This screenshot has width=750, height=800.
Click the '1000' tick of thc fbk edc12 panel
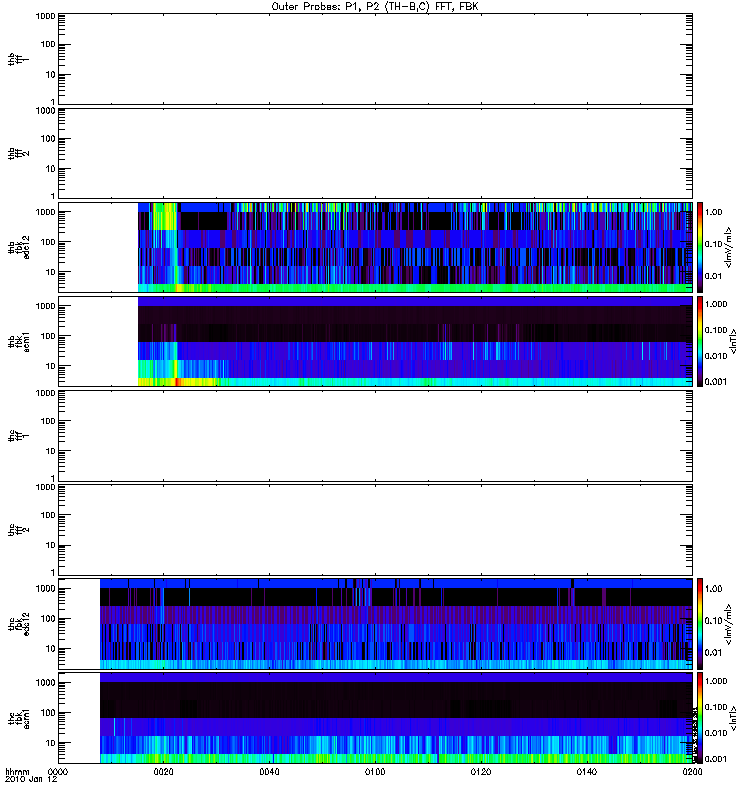click(x=45, y=588)
